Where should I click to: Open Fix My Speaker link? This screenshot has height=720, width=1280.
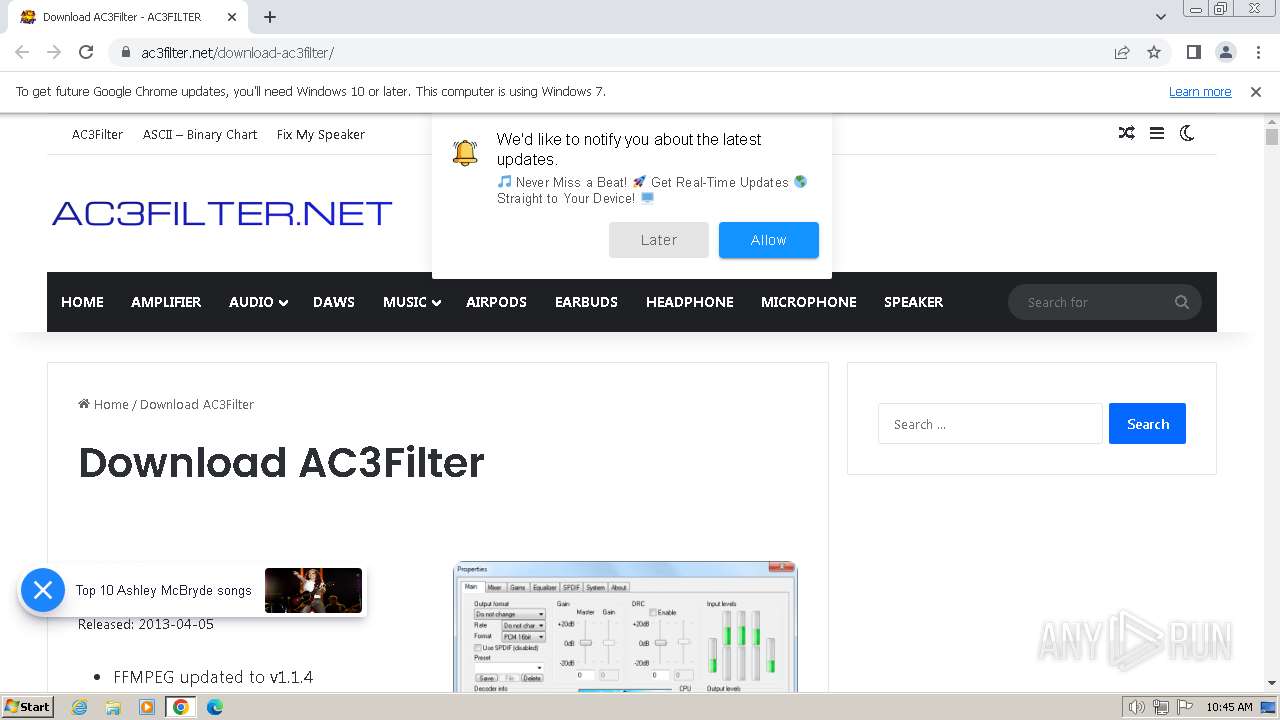tap(321, 135)
